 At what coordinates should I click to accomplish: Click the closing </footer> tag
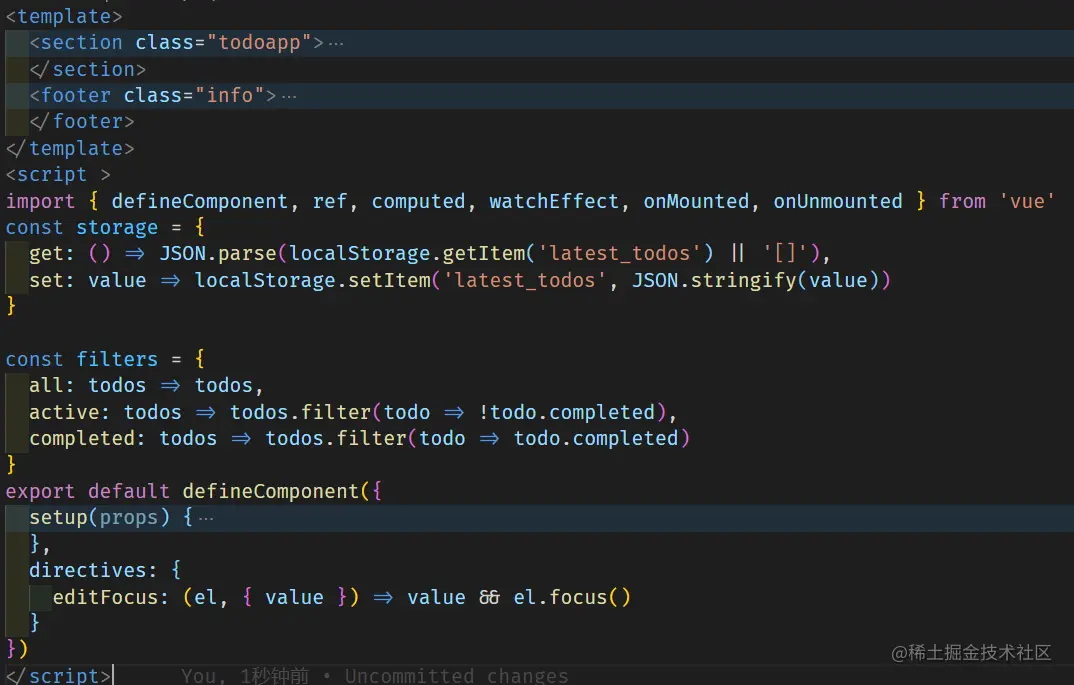click(x=82, y=121)
